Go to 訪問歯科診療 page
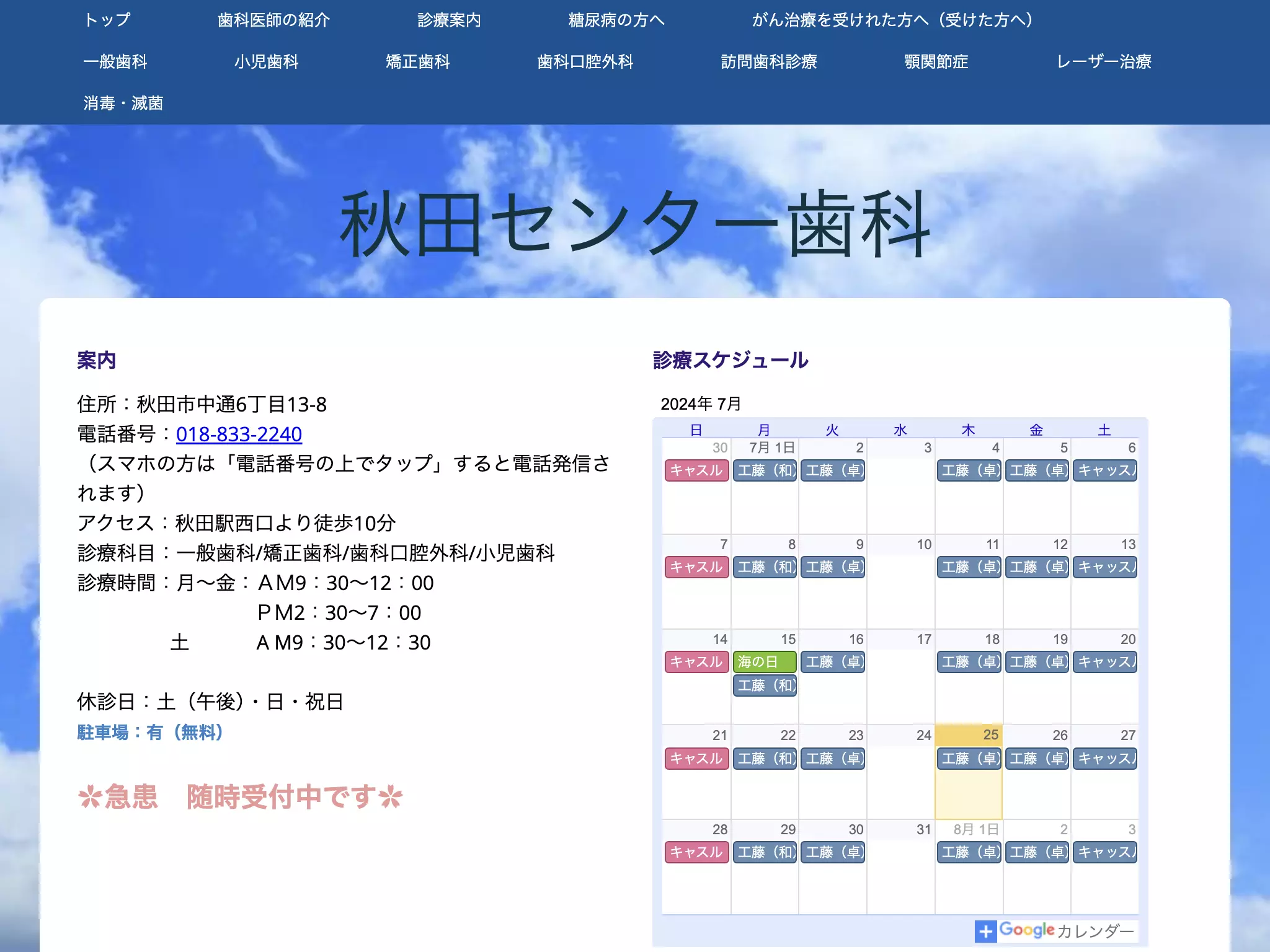1270x952 pixels. (769, 61)
